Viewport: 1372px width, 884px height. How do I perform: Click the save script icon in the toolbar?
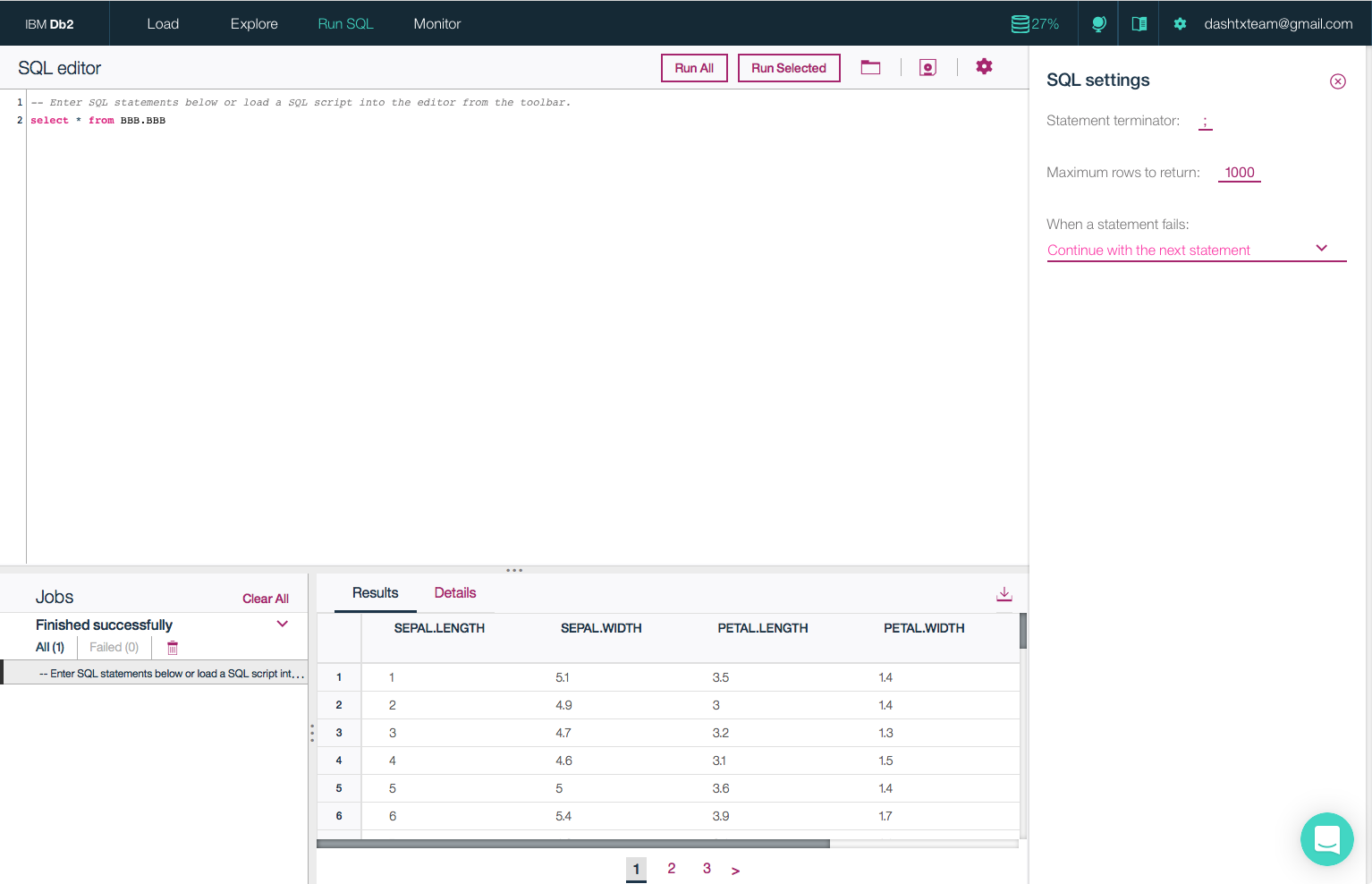click(x=927, y=68)
